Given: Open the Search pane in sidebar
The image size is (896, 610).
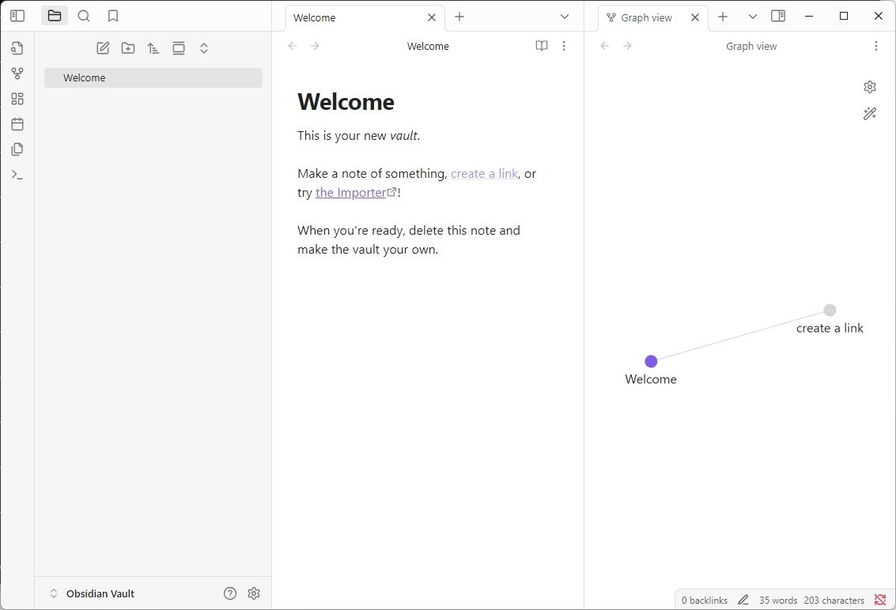Looking at the screenshot, I should click(x=84, y=16).
